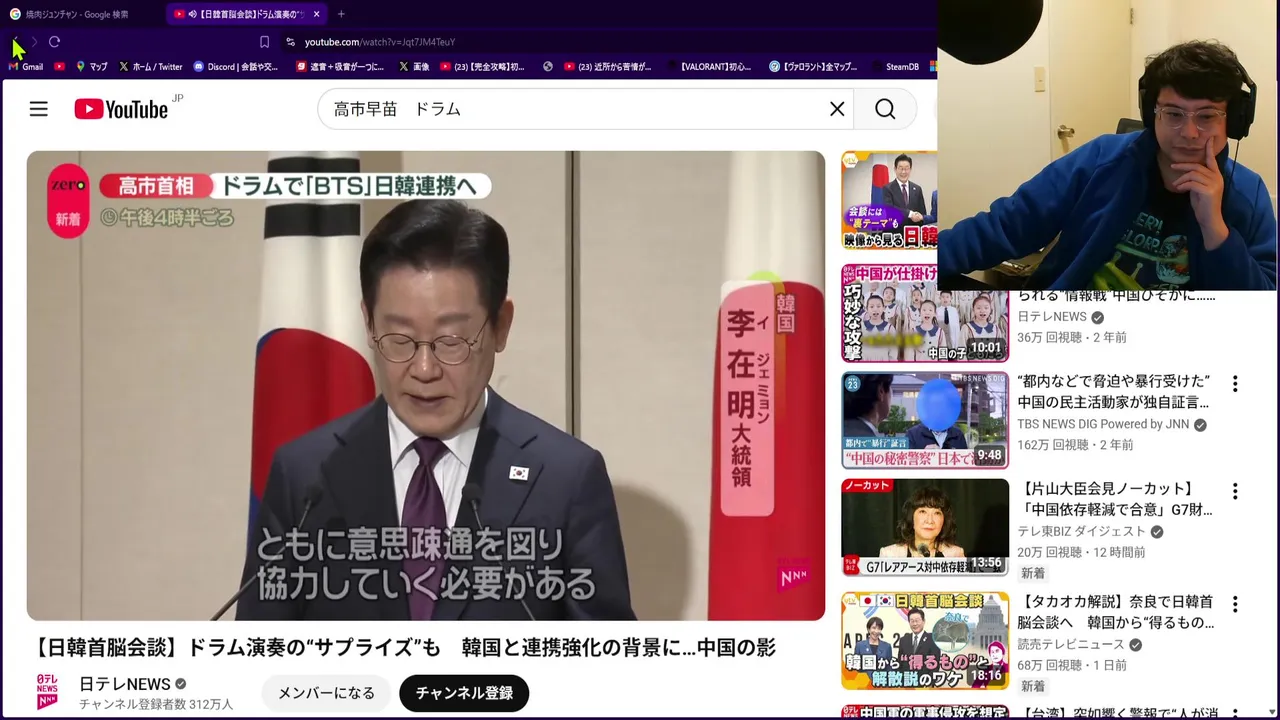Image resolution: width=1280 pixels, height=720 pixels.
Task: Open the 【ヴァロラント】全マップ bookmark
Action: pos(813,67)
